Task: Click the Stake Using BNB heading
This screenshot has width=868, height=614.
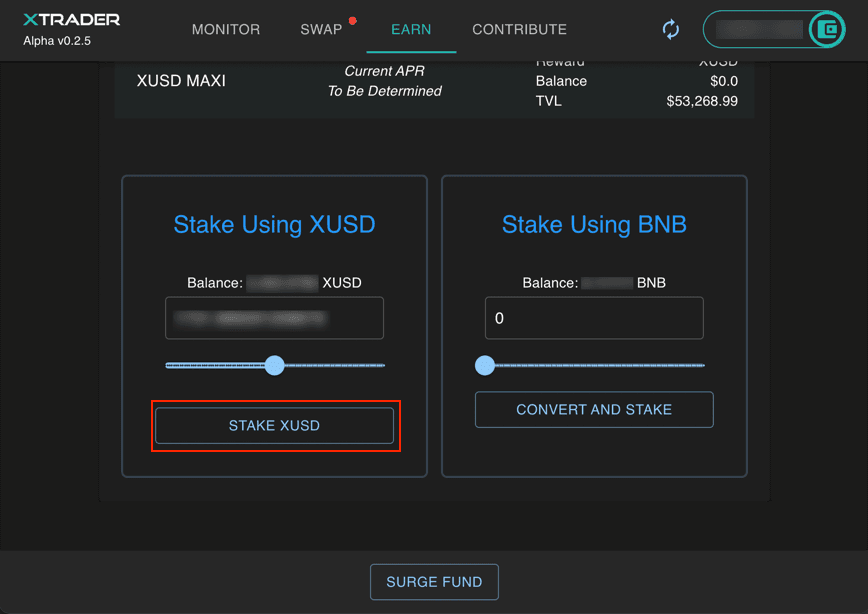Action: click(594, 224)
